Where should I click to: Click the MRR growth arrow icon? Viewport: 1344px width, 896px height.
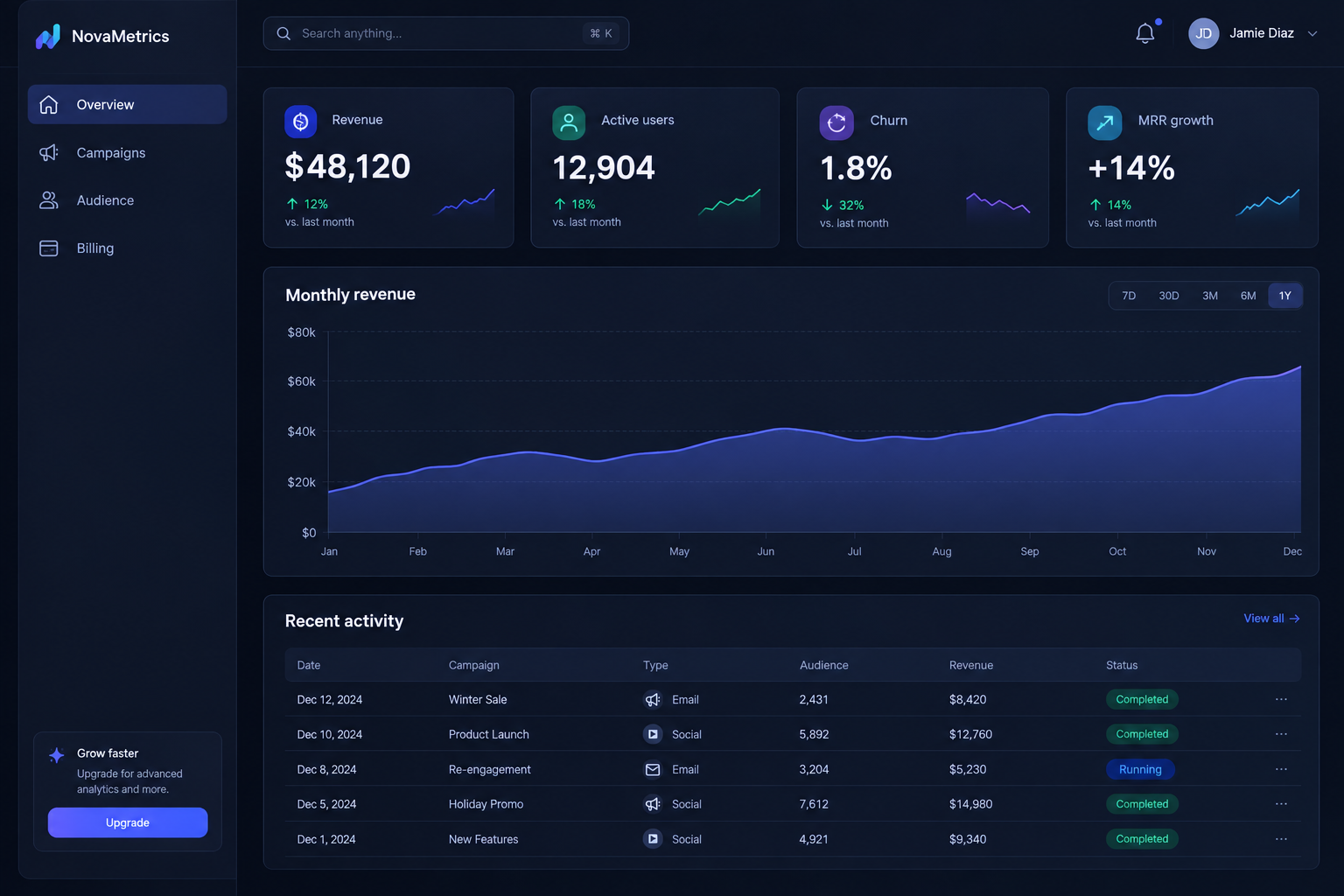coord(1105,122)
